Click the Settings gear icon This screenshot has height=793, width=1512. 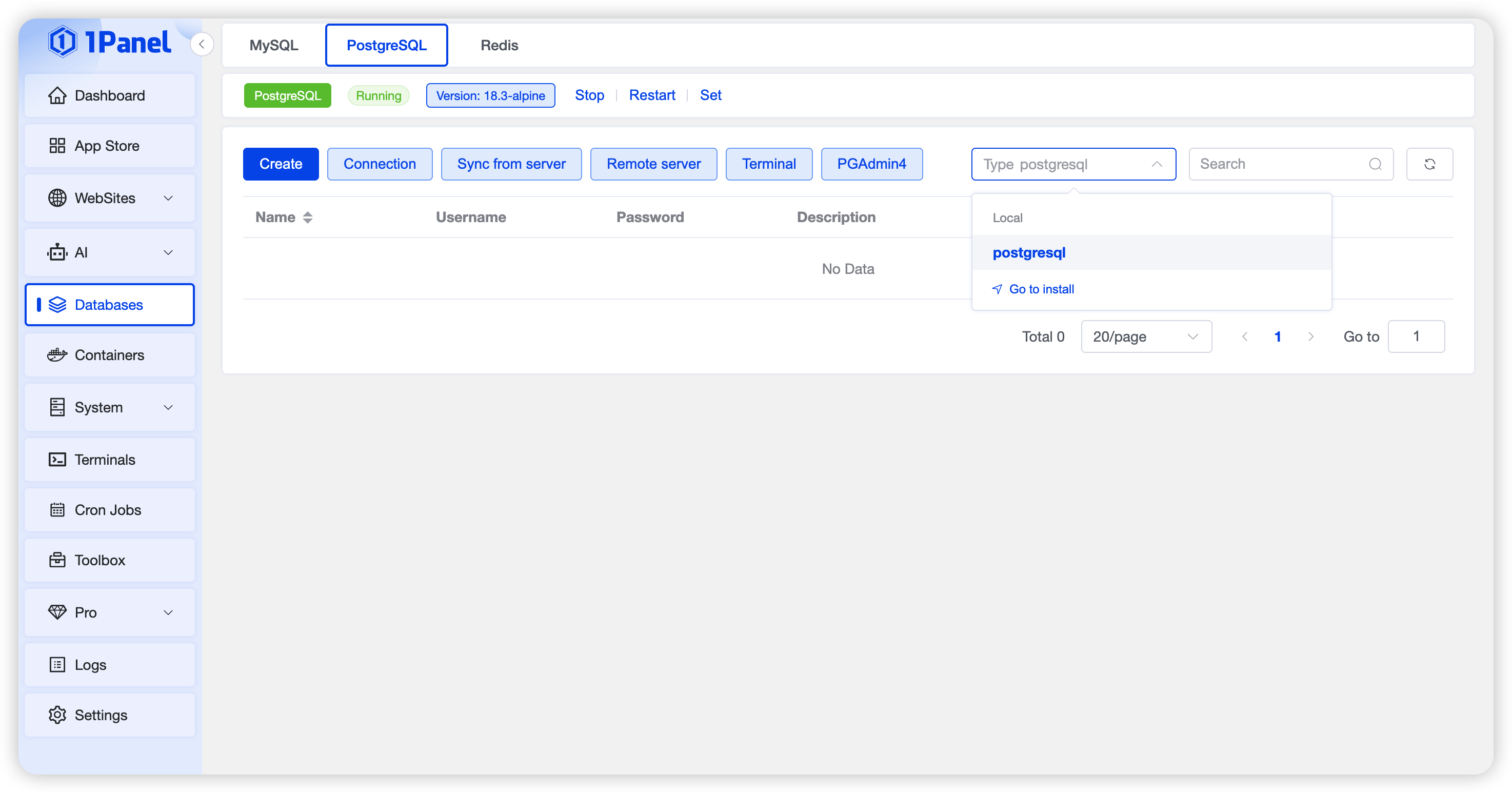pos(57,715)
